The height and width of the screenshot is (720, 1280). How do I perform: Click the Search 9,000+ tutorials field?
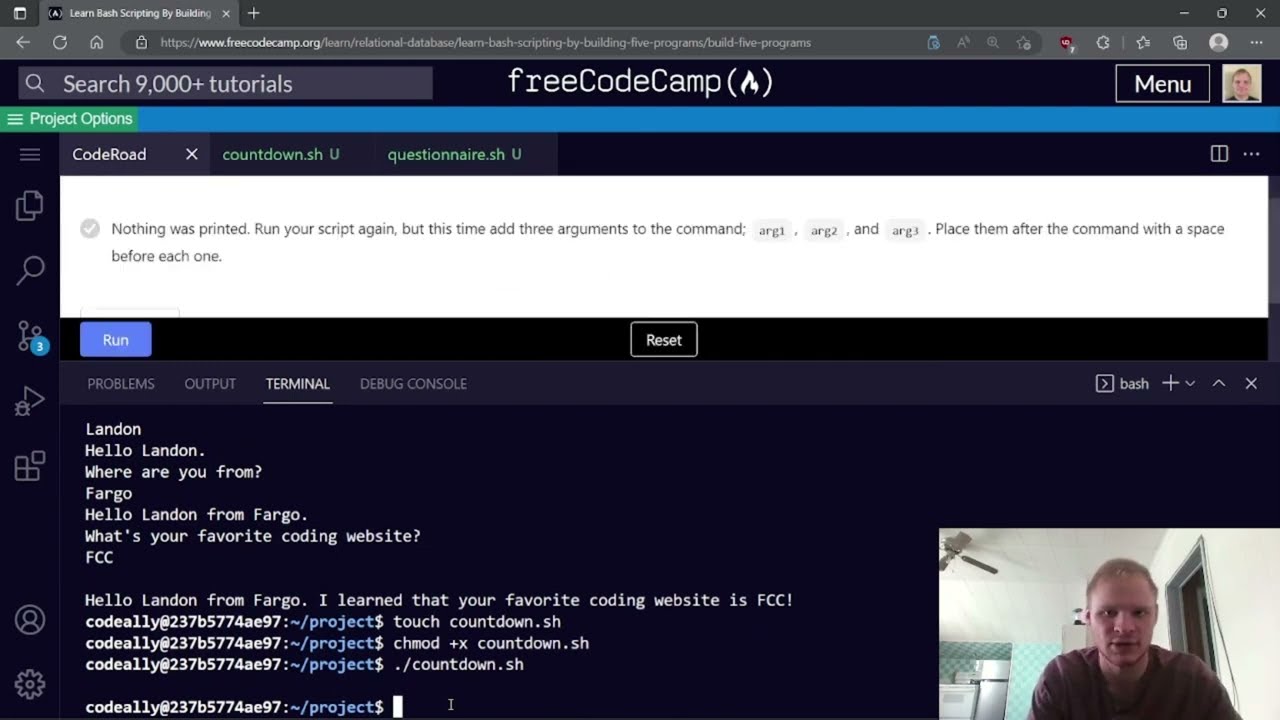tap(226, 84)
